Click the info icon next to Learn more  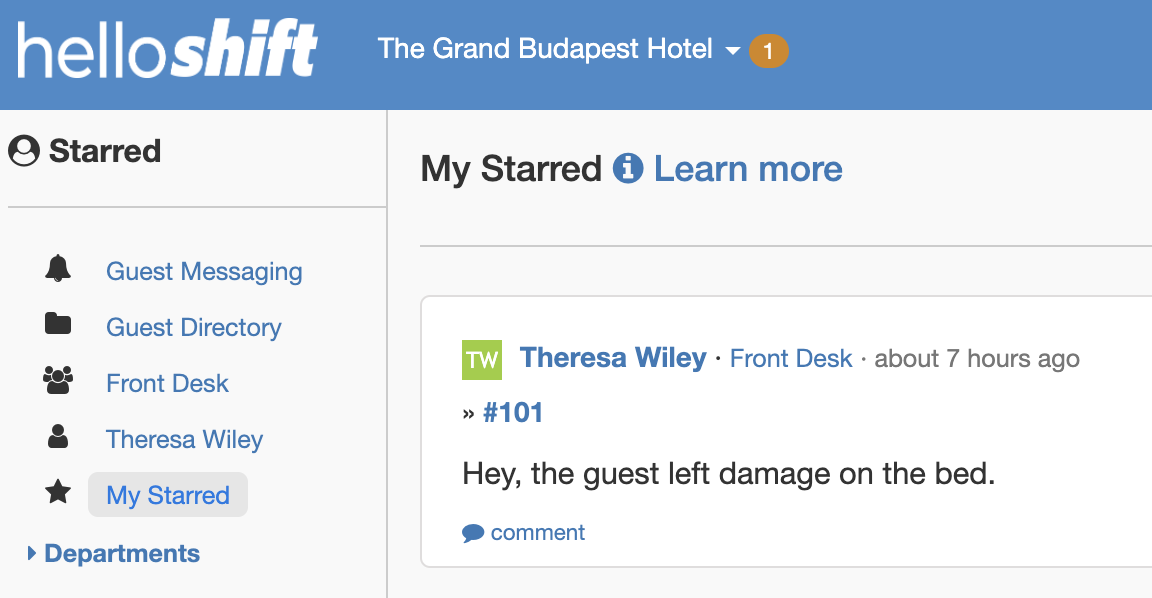point(628,168)
